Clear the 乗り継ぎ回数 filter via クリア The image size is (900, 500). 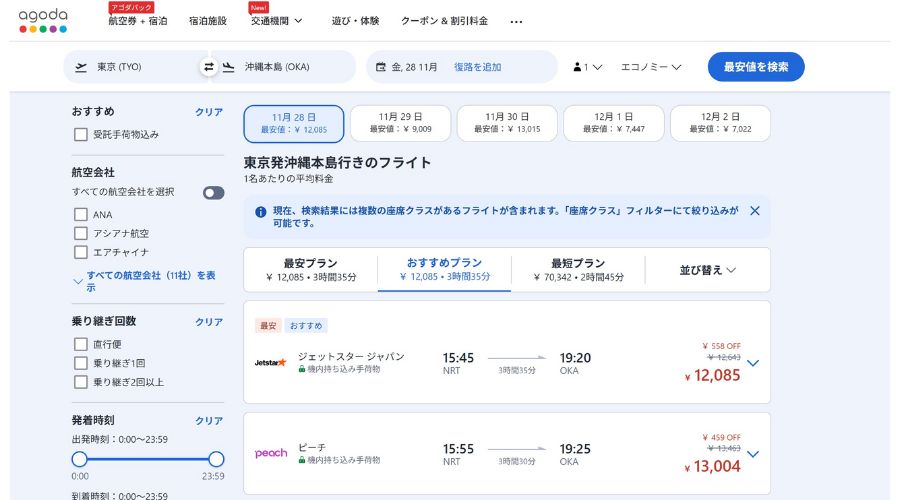click(209, 322)
